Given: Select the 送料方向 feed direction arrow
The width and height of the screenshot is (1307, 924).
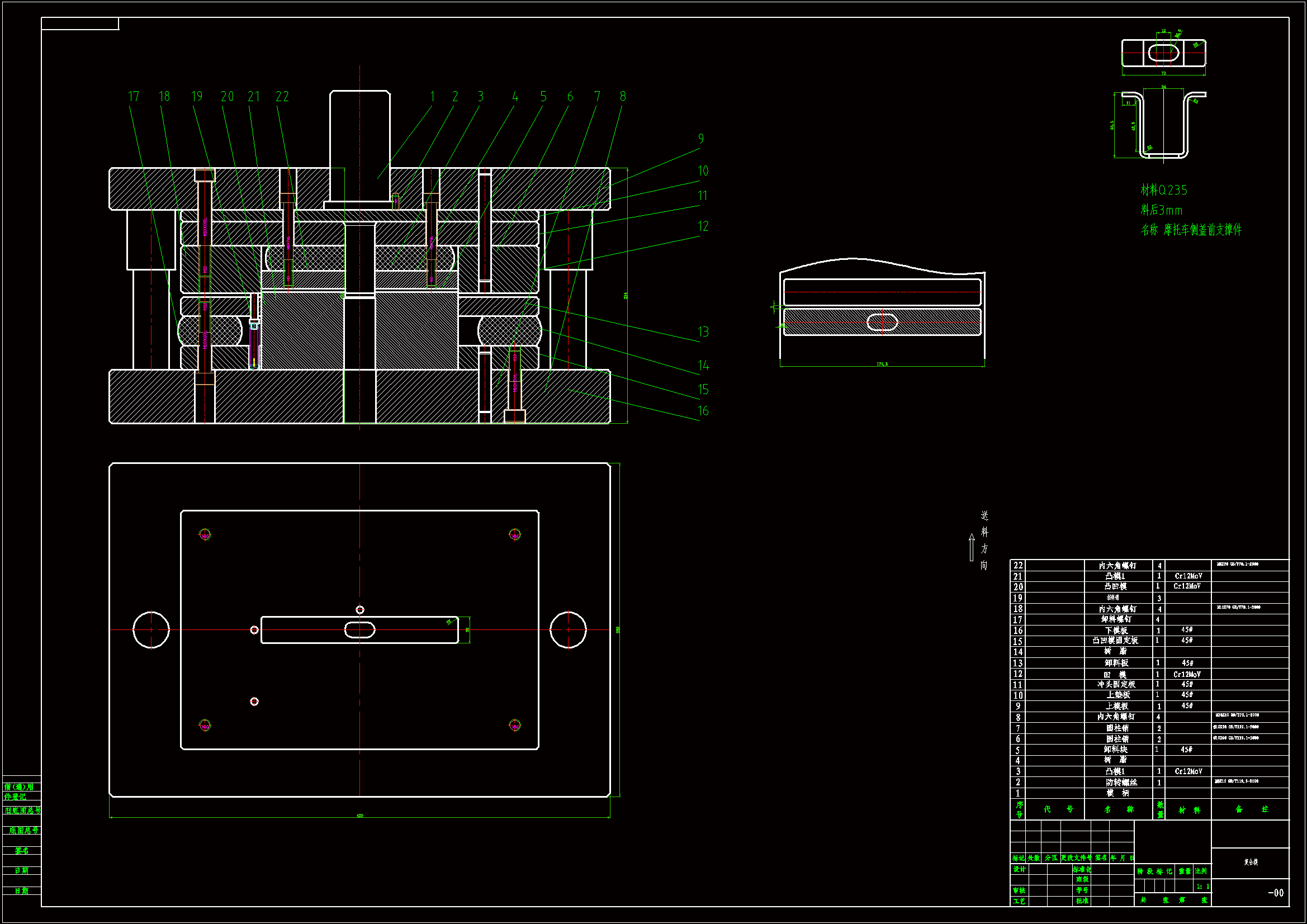Looking at the screenshot, I should pos(972,547).
